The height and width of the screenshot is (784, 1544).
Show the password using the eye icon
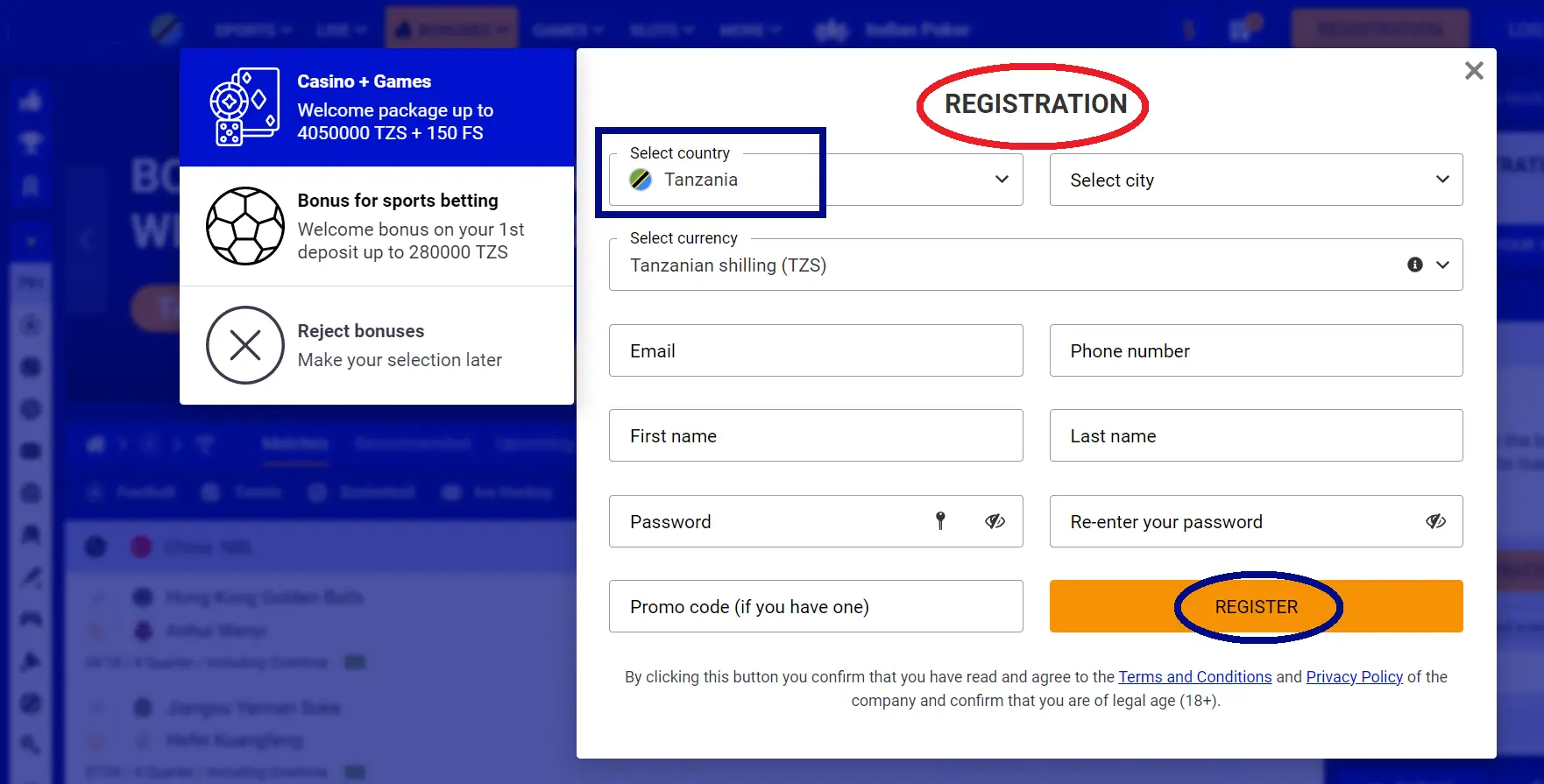click(995, 520)
